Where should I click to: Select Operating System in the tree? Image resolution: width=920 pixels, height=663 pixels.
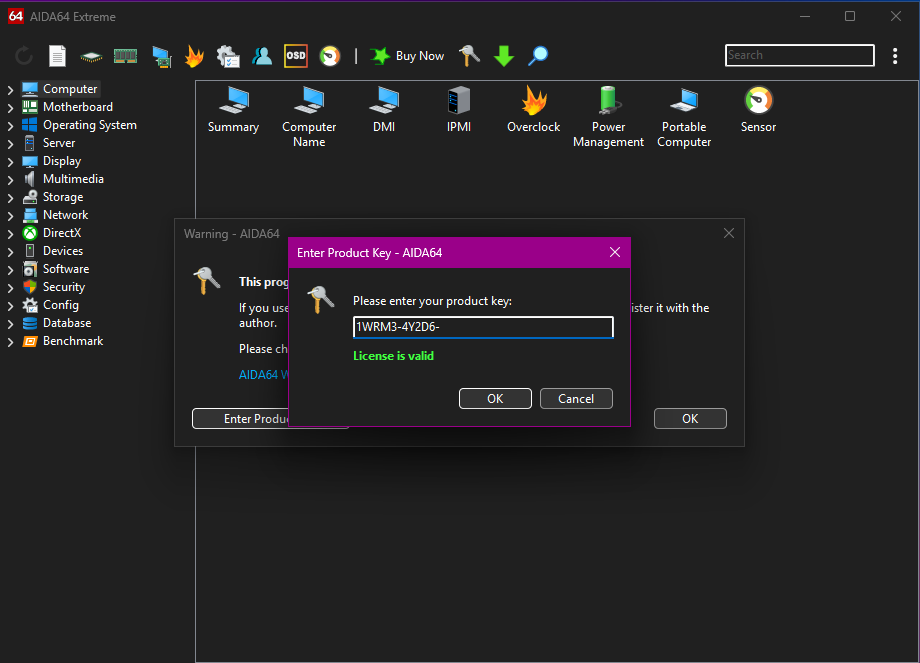(90, 125)
